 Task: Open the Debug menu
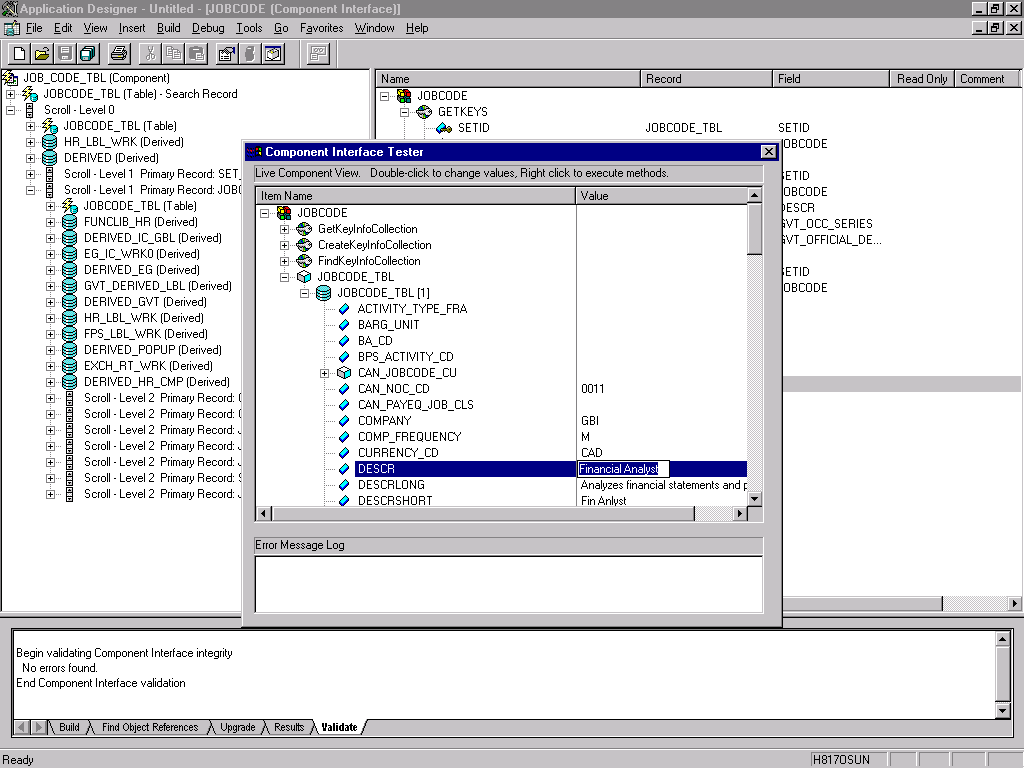tap(208, 28)
